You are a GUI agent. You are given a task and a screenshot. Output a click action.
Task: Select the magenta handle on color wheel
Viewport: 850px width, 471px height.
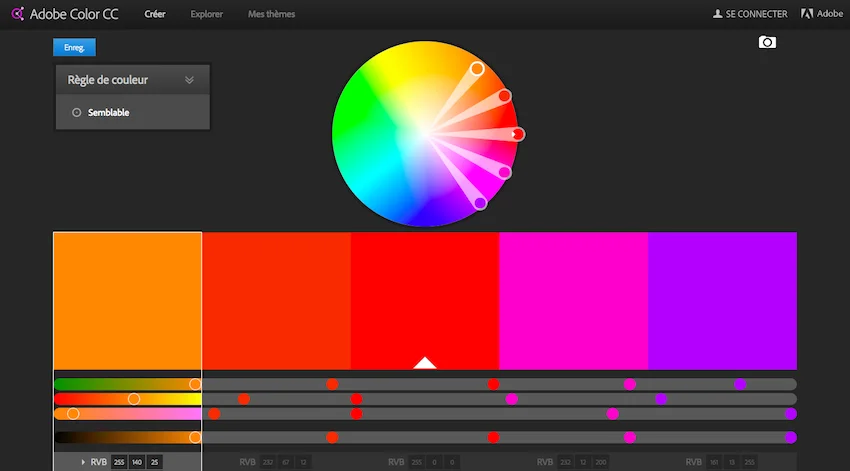pyautogui.click(x=505, y=172)
